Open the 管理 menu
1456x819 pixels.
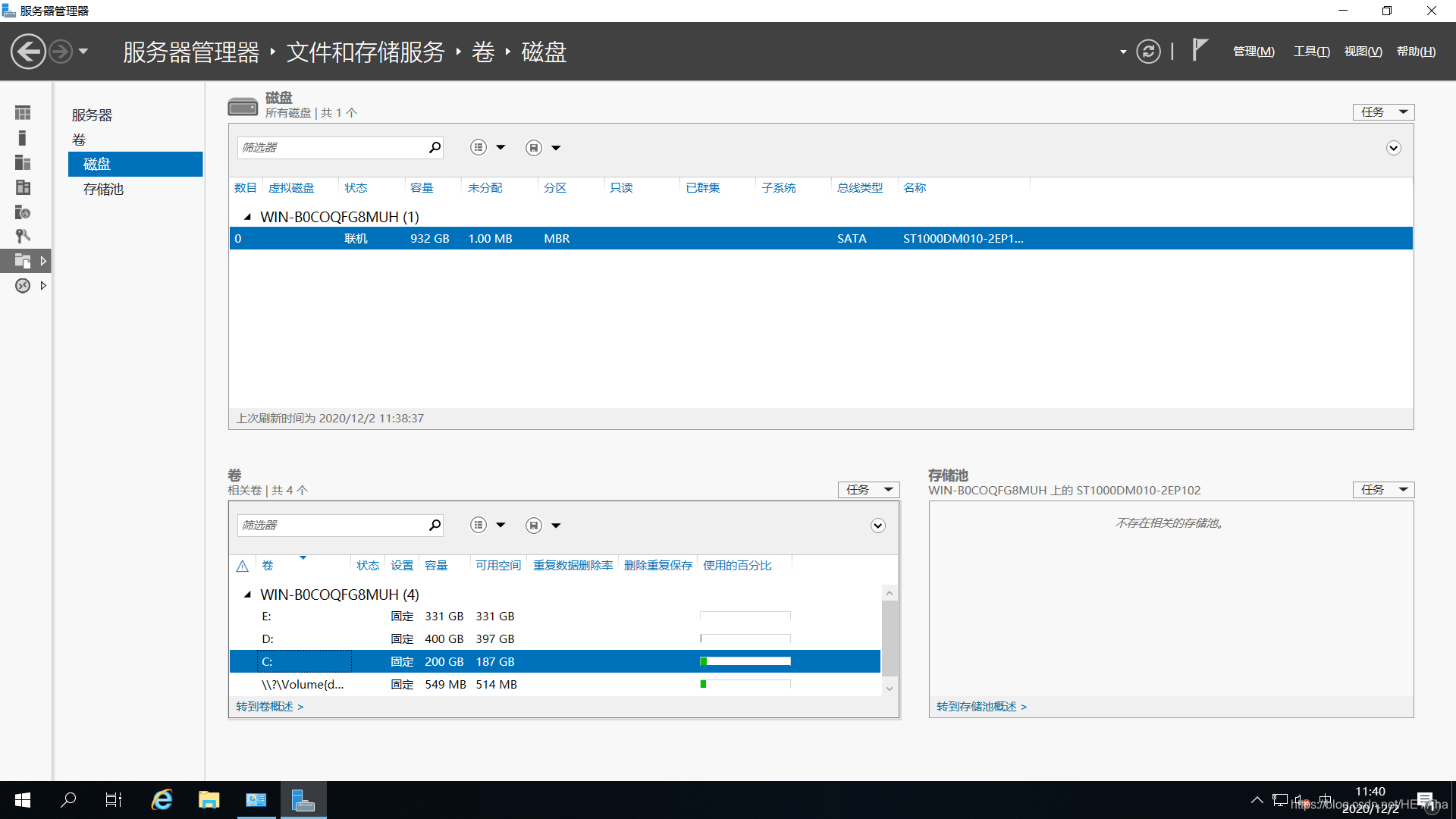tap(1253, 51)
